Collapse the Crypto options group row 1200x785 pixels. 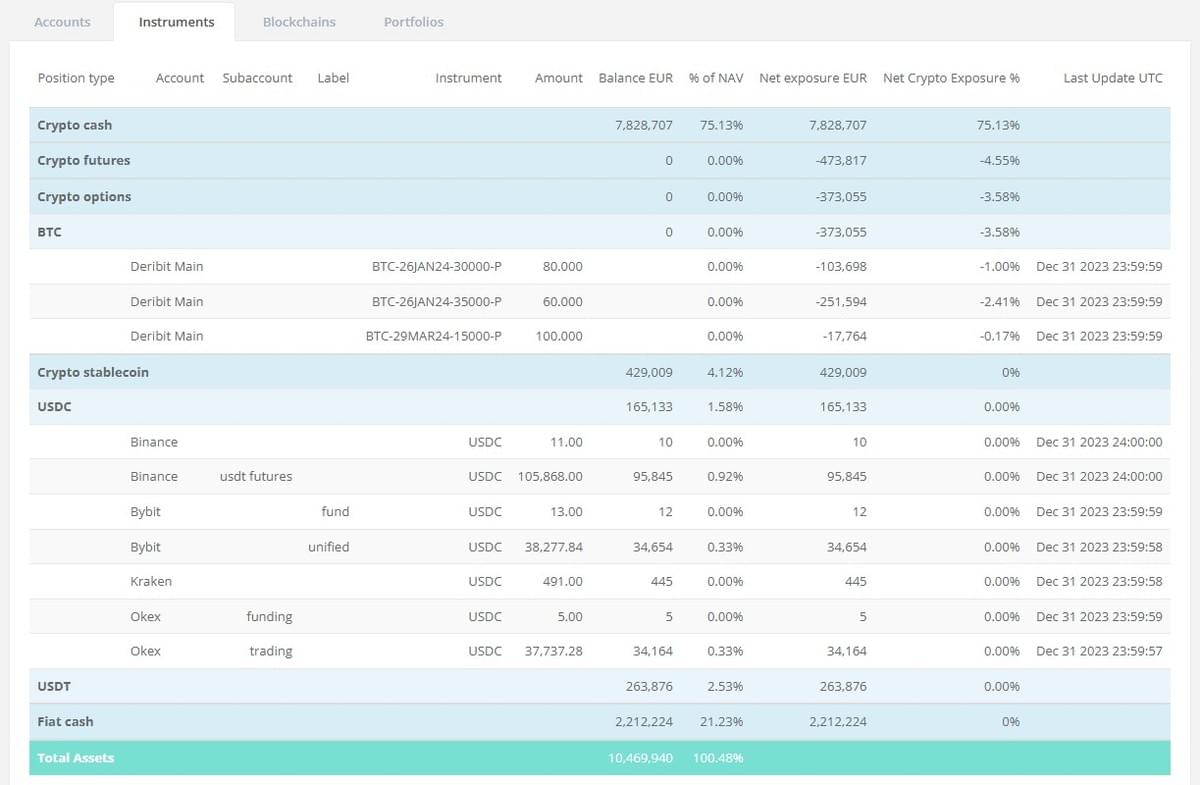point(84,196)
